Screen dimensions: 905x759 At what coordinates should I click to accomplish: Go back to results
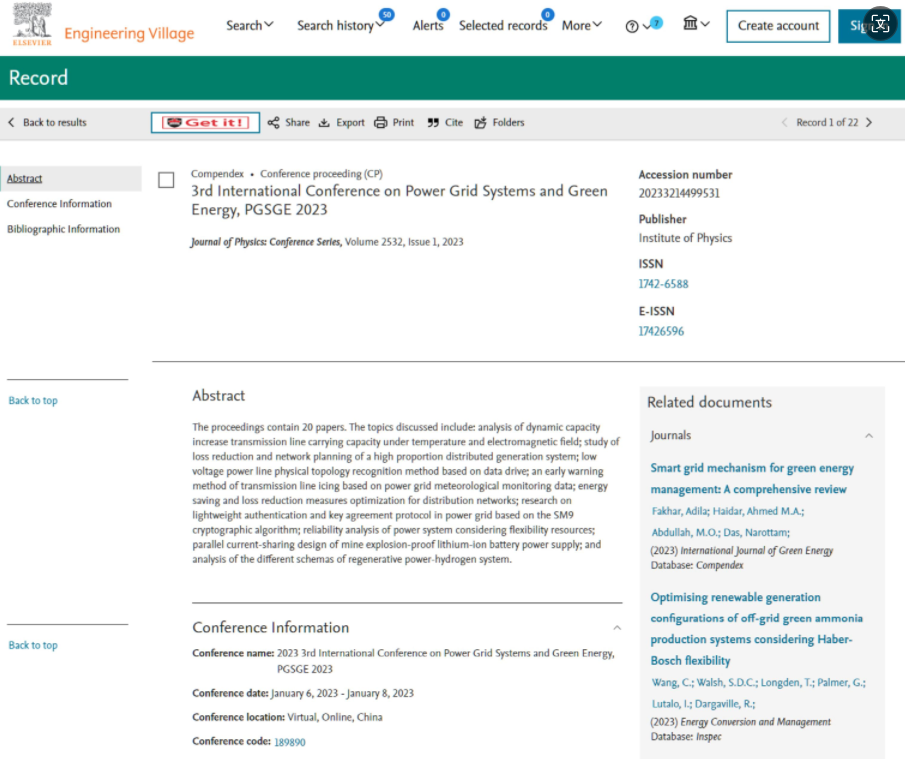[47, 122]
